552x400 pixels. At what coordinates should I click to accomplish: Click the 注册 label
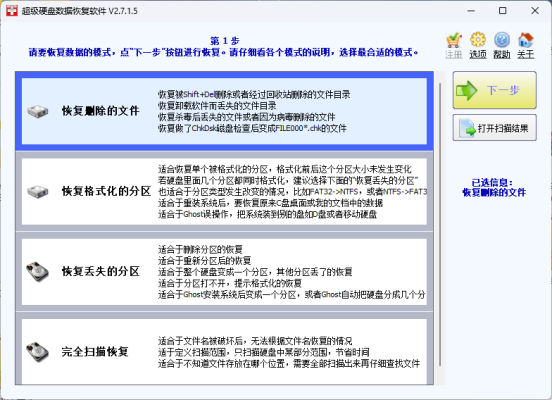pyautogui.click(x=454, y=54)
